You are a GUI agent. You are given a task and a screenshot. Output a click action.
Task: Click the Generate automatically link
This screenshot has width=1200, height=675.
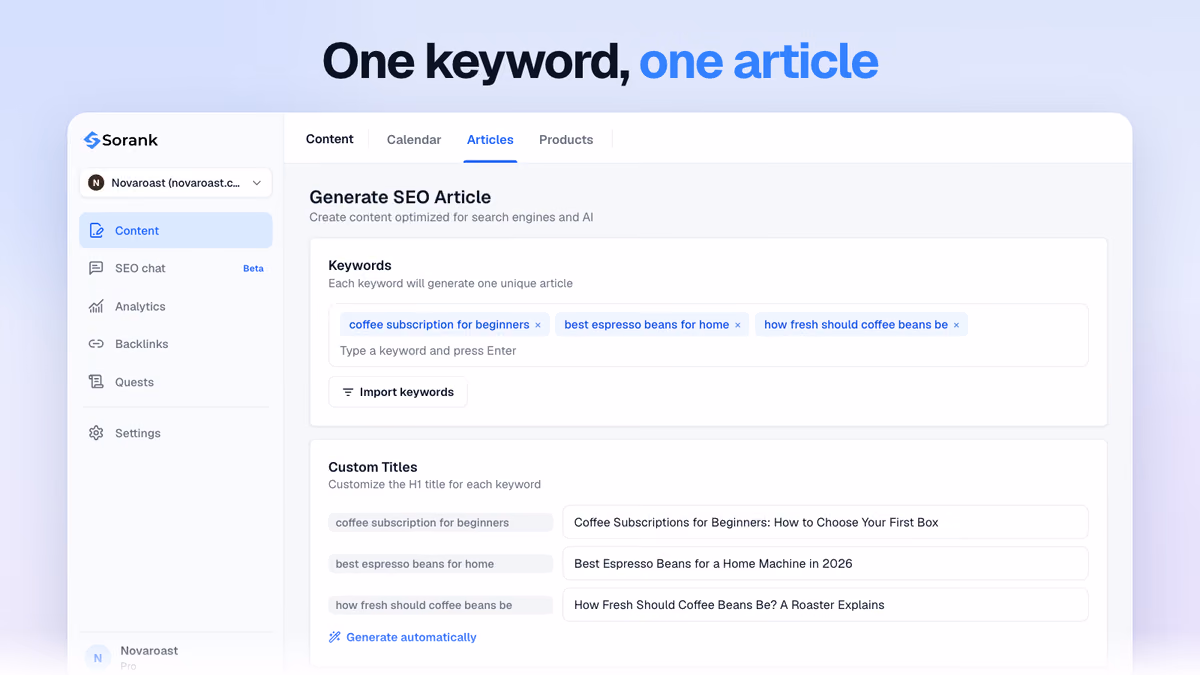pos(411,637)
